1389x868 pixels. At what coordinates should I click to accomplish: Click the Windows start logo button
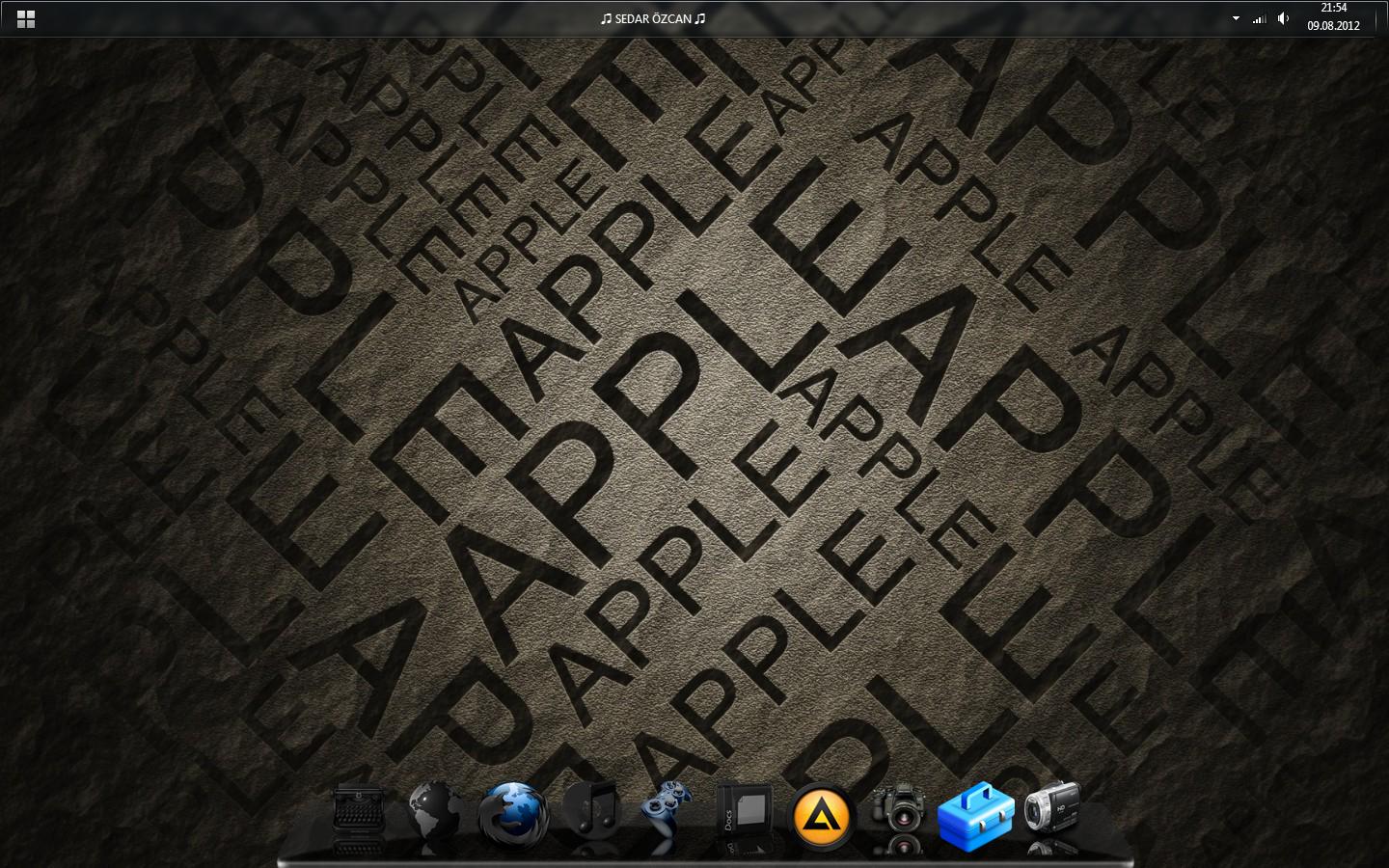click(26, 18)
